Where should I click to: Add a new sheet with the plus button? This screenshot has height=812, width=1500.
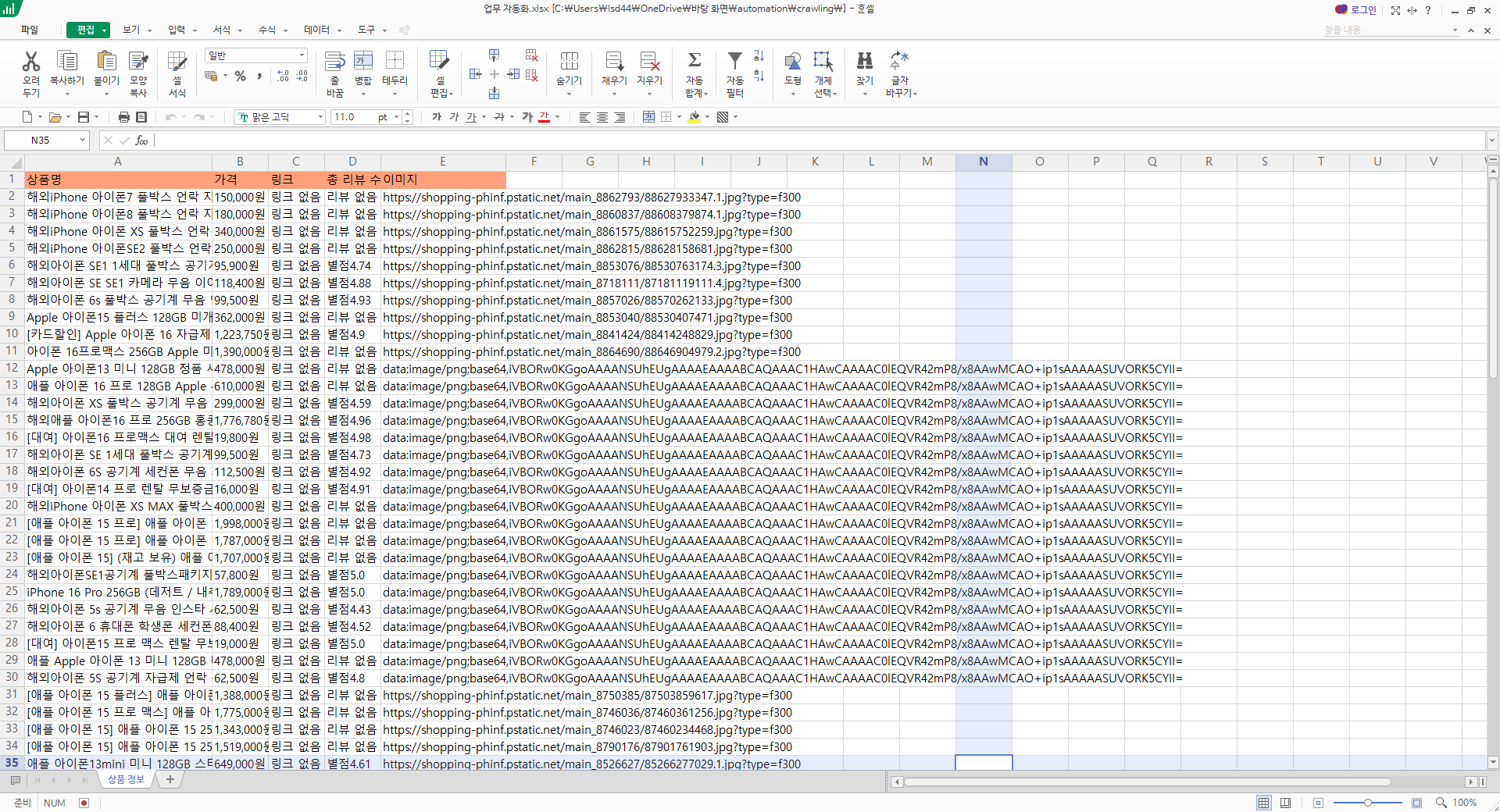coord(170,779)
